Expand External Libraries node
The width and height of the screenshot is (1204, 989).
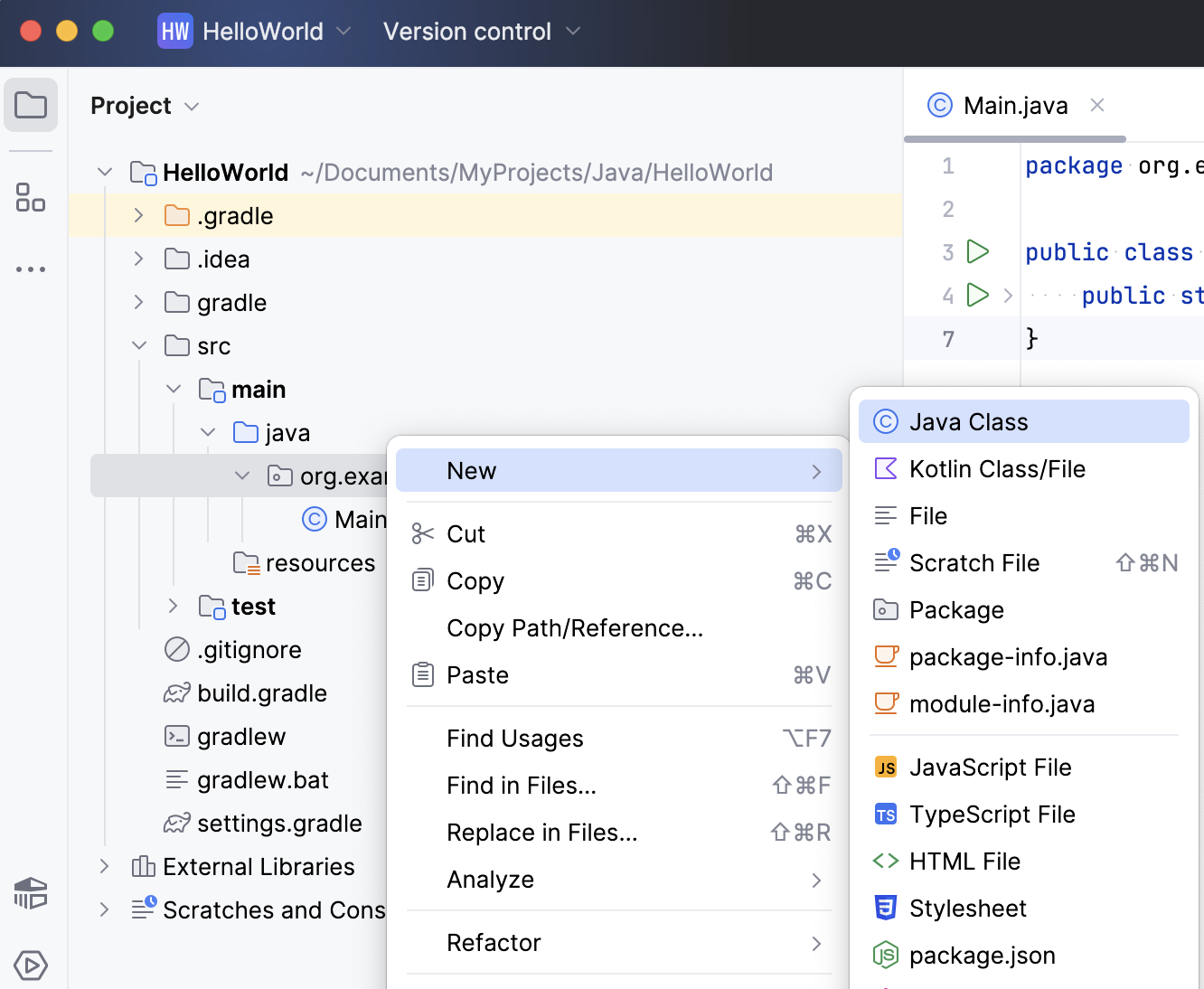coord(104,866)
